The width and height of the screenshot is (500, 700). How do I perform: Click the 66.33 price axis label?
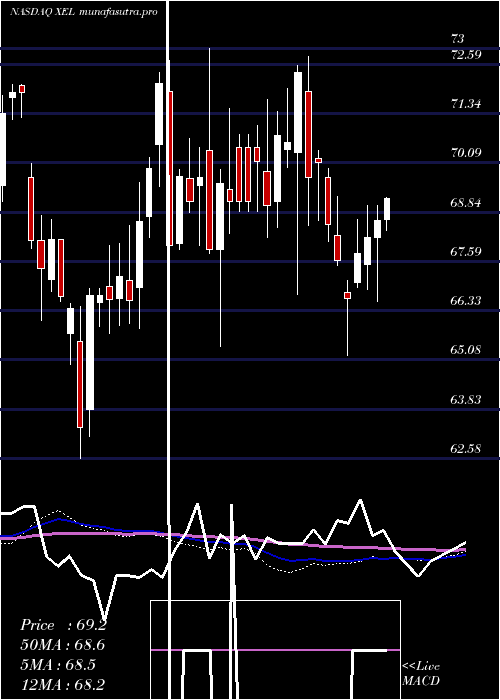point(466,300)
